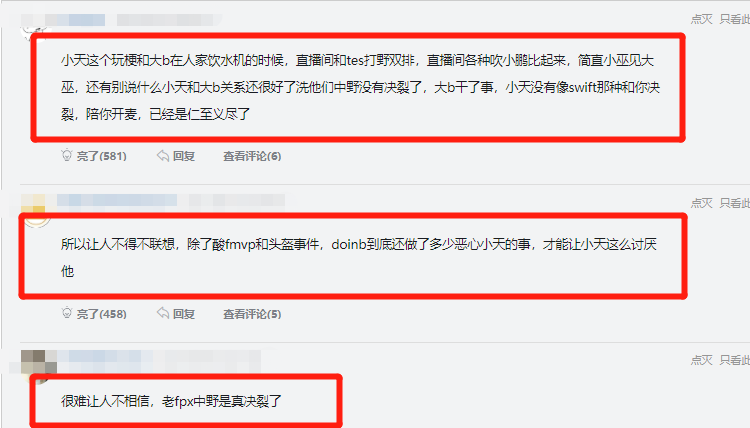Expand 查看评论(6) replies

pyautogui.click(x=252, y=156)
